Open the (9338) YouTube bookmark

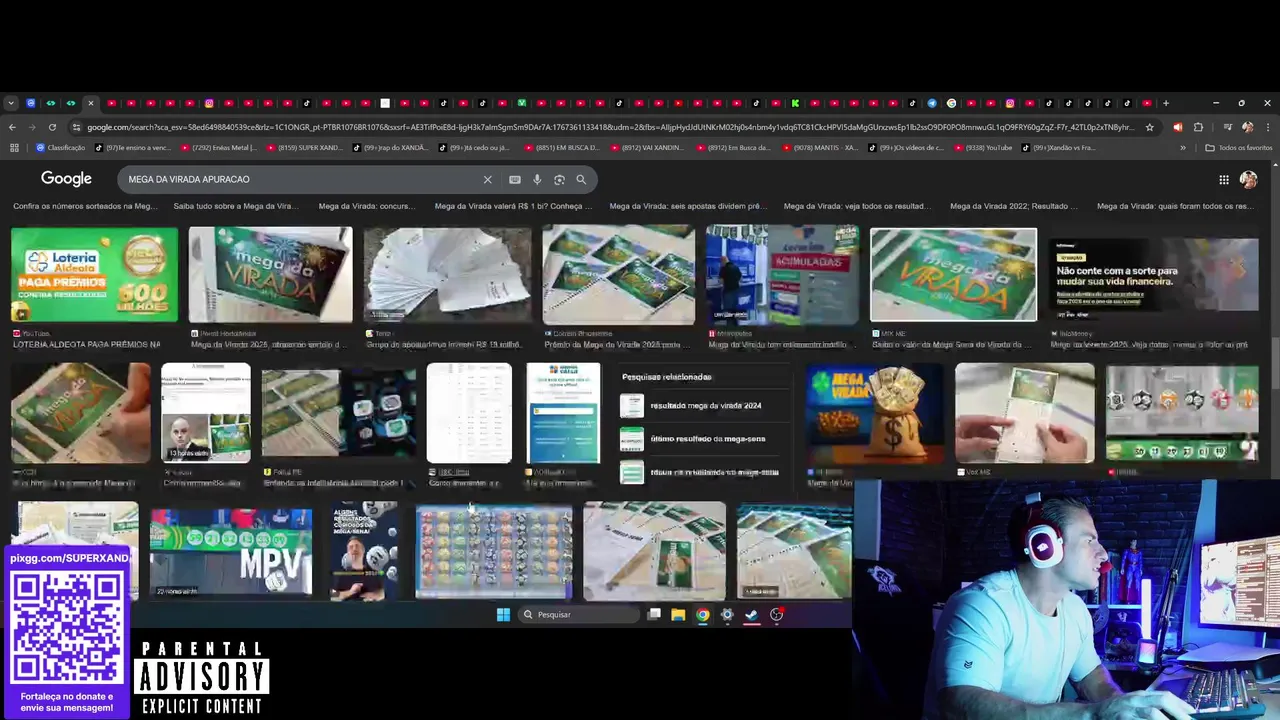[x=983, y=148]
